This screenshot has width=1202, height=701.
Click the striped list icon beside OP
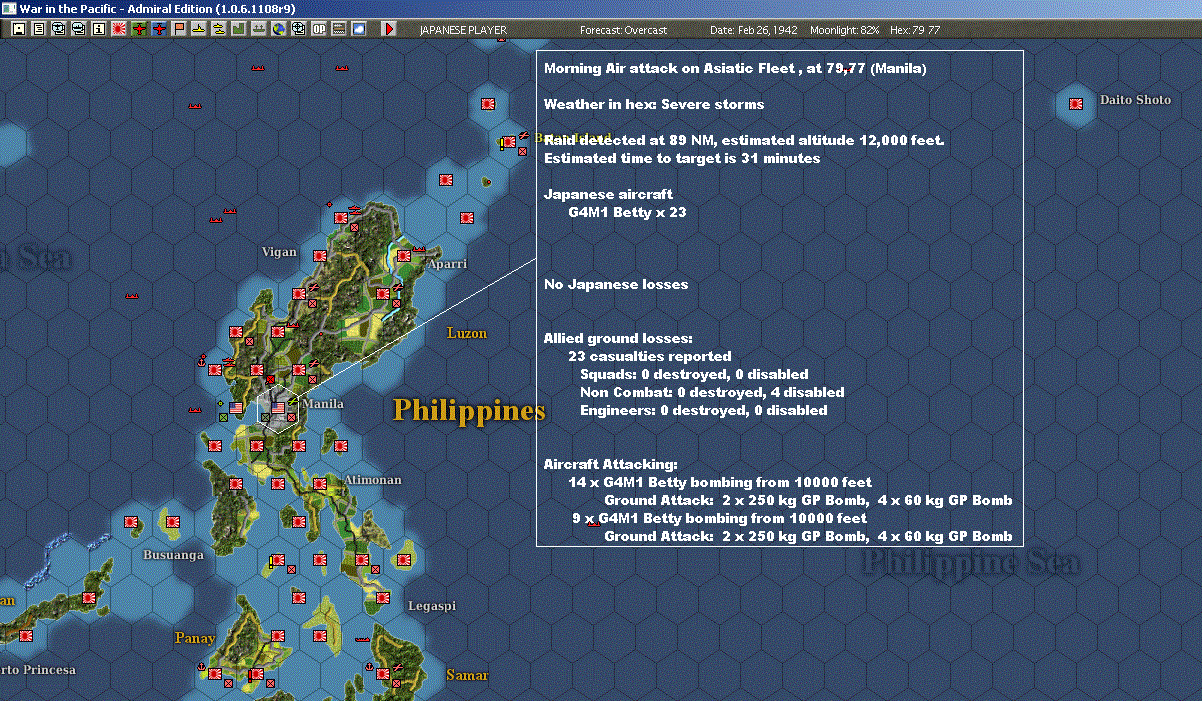(x=339, y=29)
